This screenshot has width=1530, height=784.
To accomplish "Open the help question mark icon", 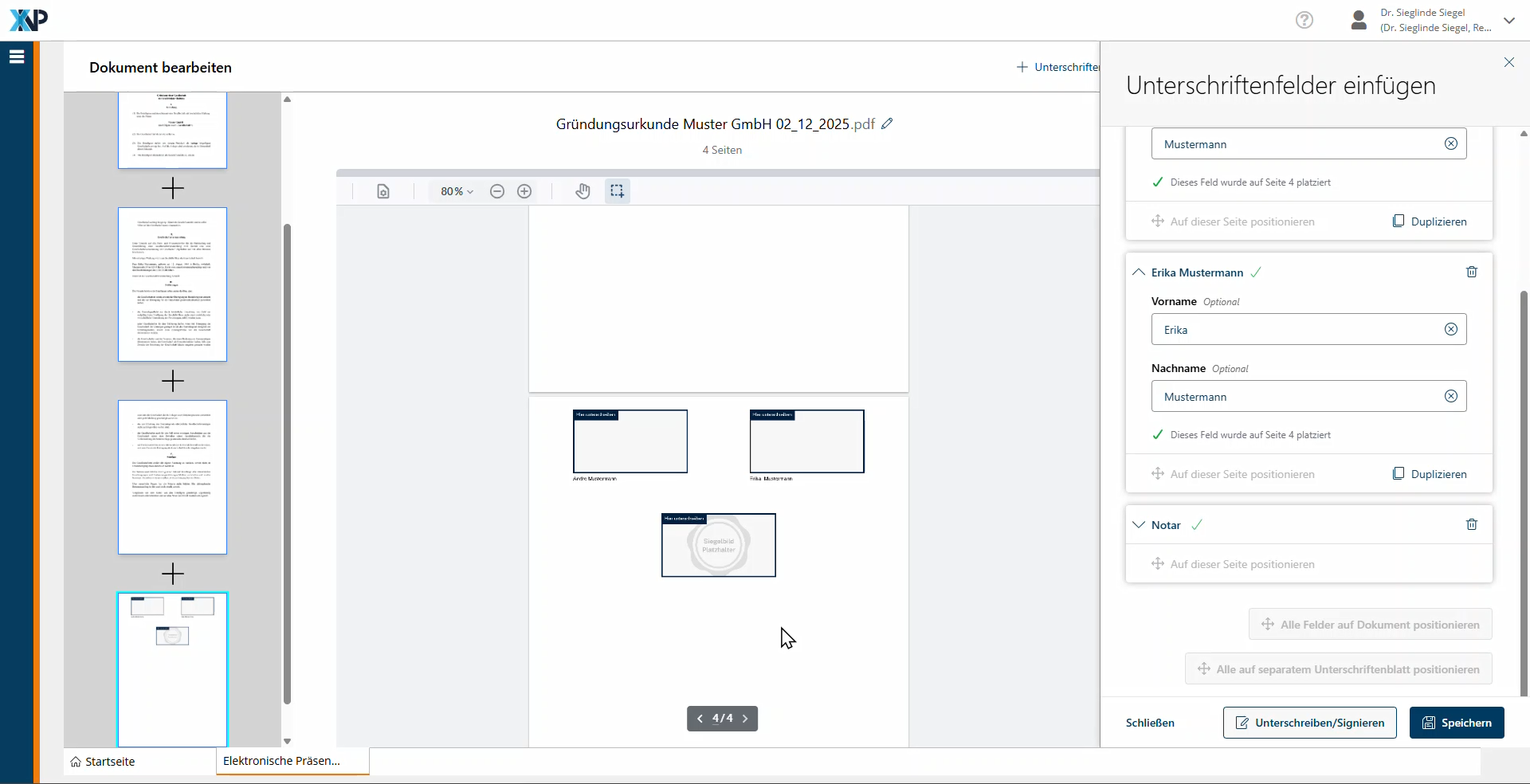I will pos(1304,20).
